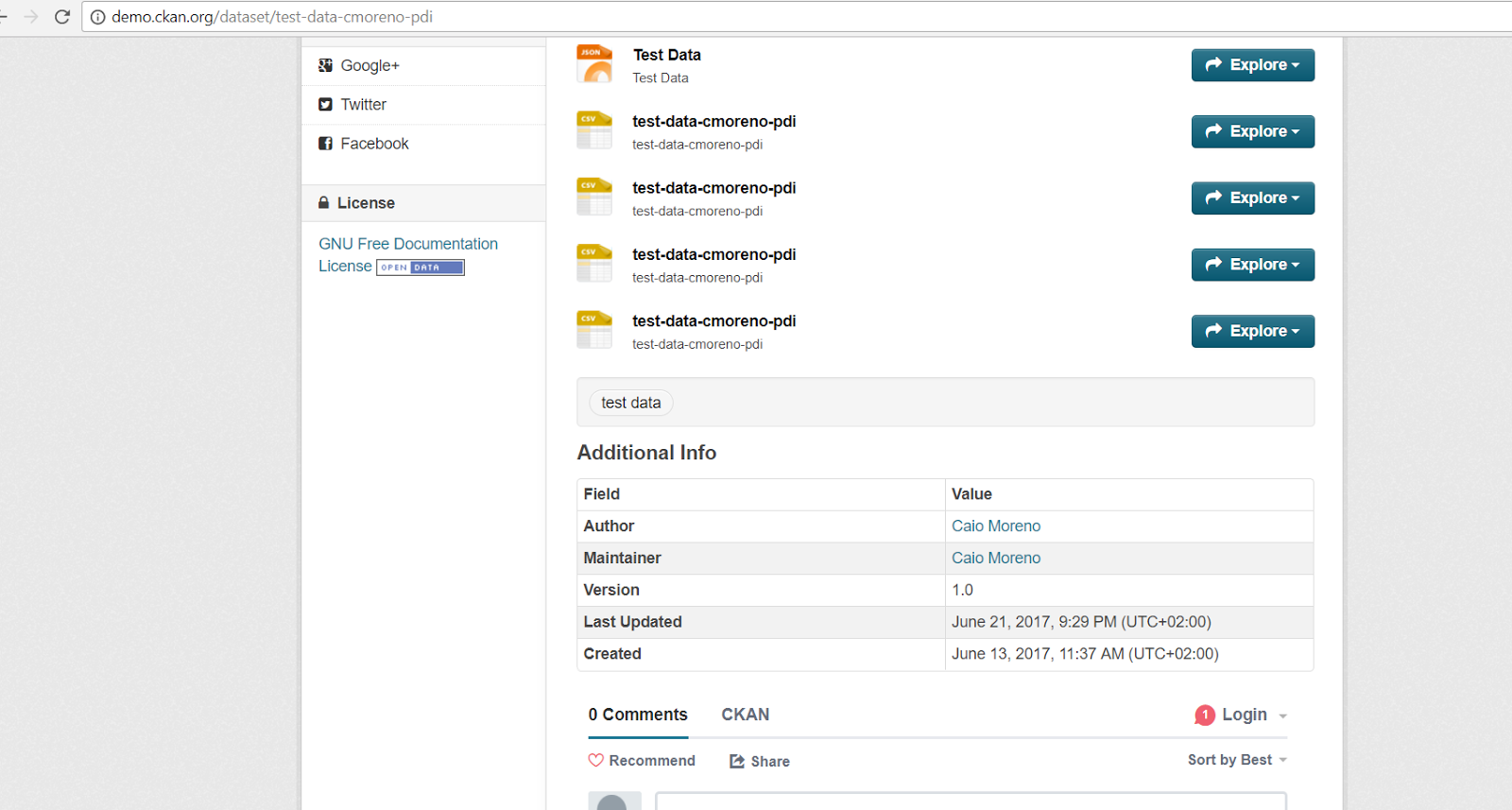
Task: Switch to the CKAN tab in comments
Action: (x=746, y=715)
